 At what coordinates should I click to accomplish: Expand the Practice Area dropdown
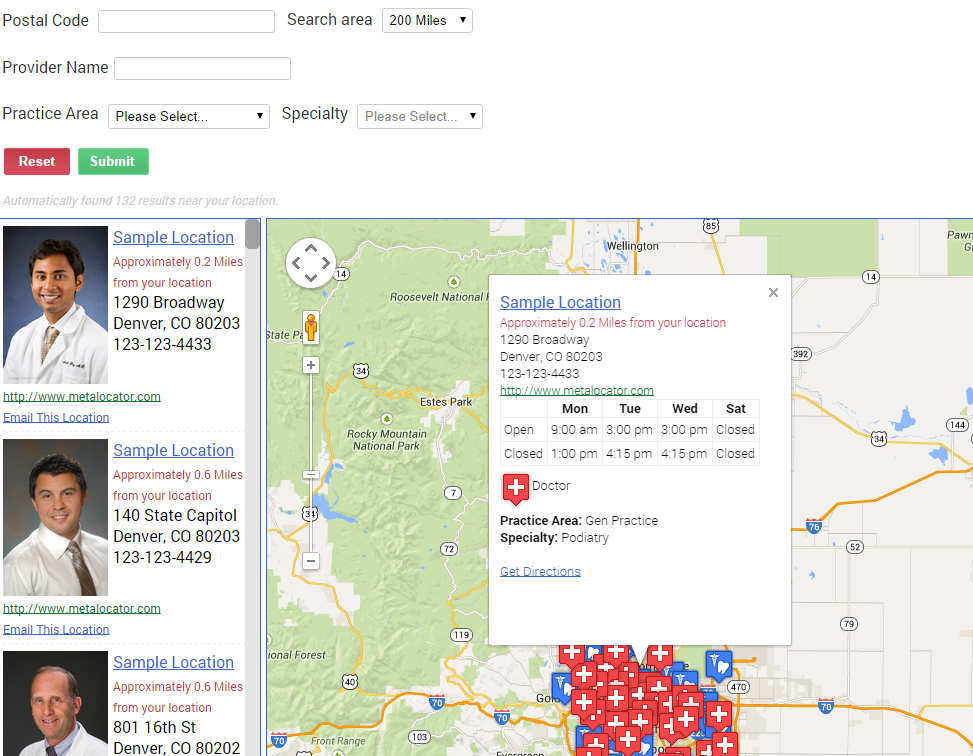pyautogui.click(x=189, y=116)
